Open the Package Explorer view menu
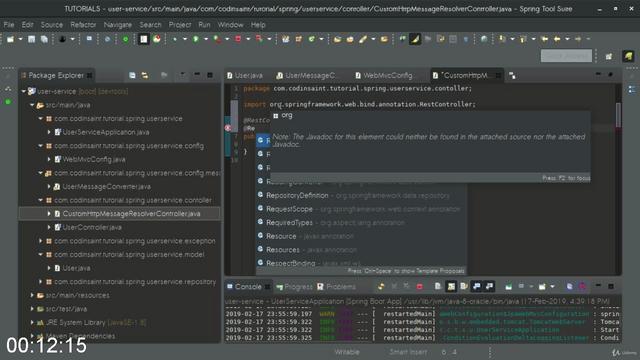 (x=182, y=75)
